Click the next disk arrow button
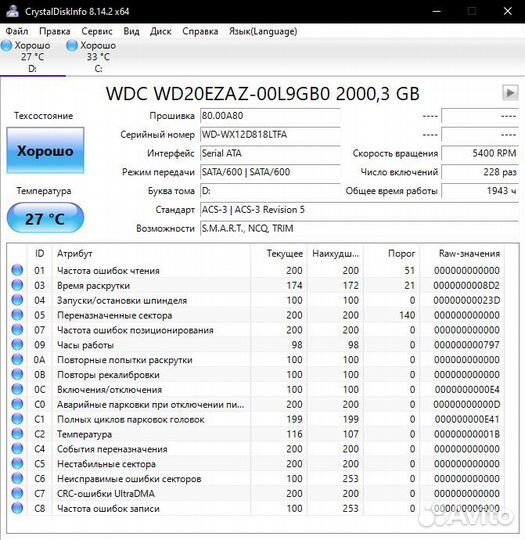 [x=510, y=93]
